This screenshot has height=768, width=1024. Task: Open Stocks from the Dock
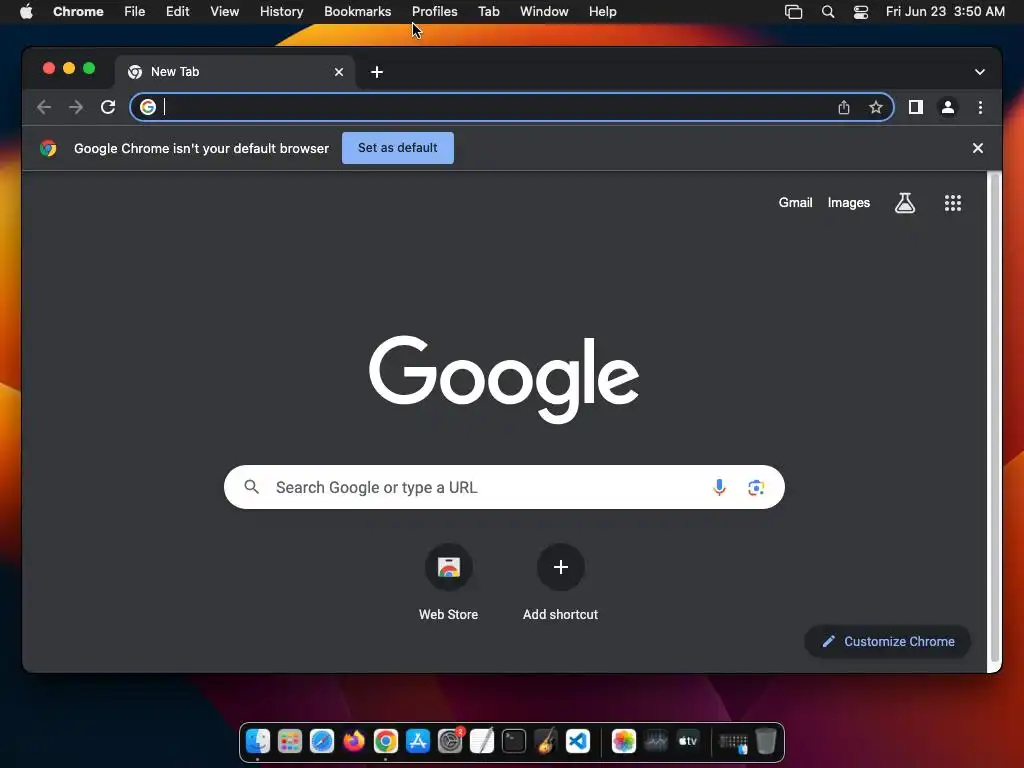(656, 741)
